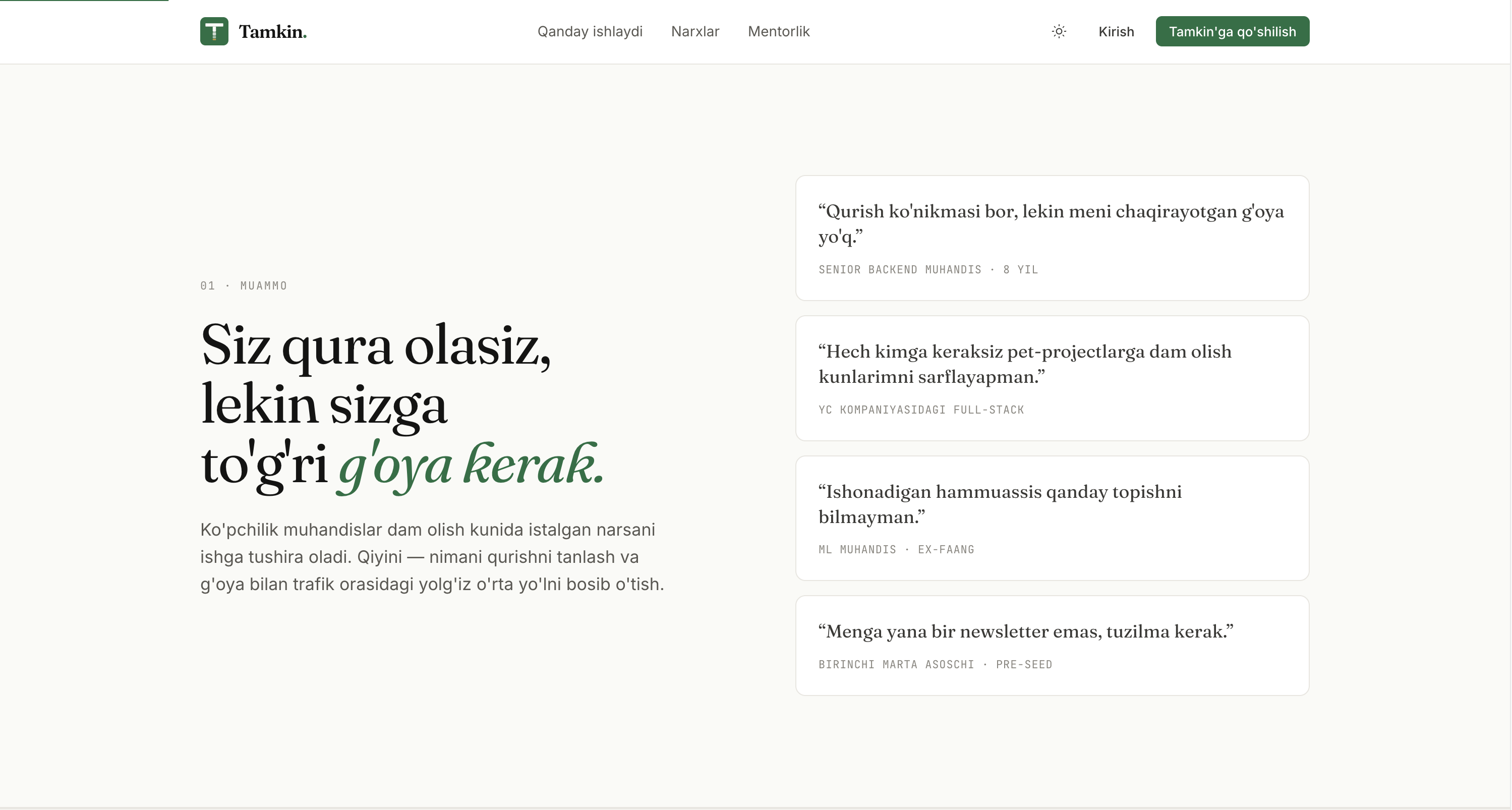Open the Mentorlik nav item
This screenshot has width=1512, height=810.
[x=778, y=31]
